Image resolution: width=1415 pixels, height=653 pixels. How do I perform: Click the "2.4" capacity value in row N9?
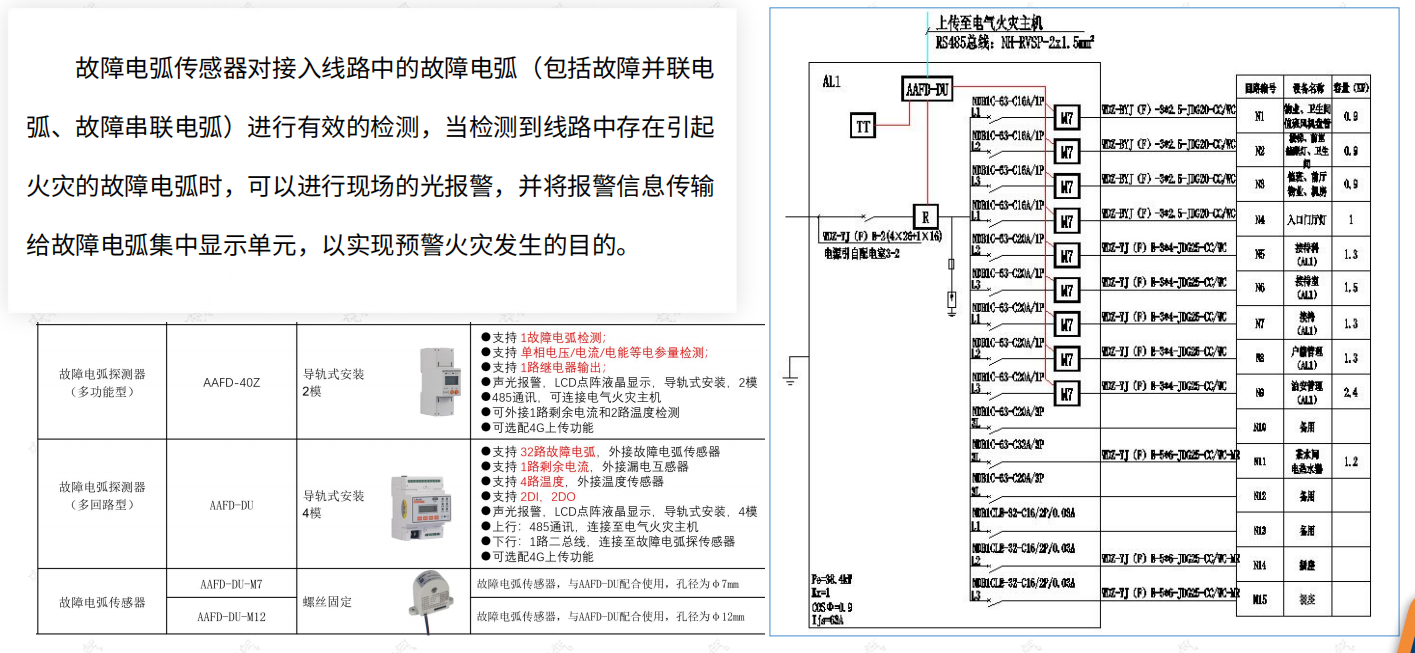point(1351,393)
